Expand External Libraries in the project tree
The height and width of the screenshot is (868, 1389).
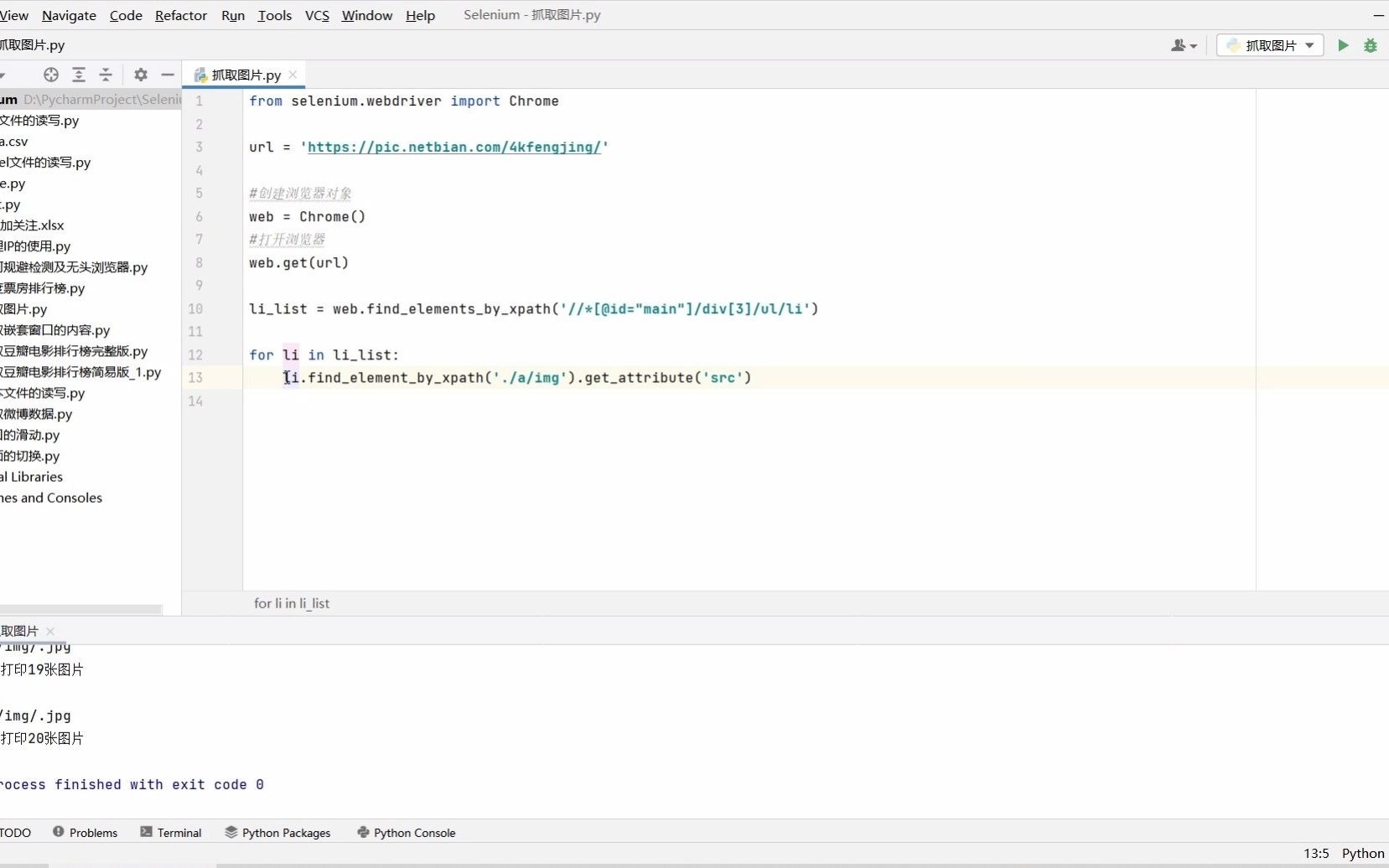tap(32, 476)
